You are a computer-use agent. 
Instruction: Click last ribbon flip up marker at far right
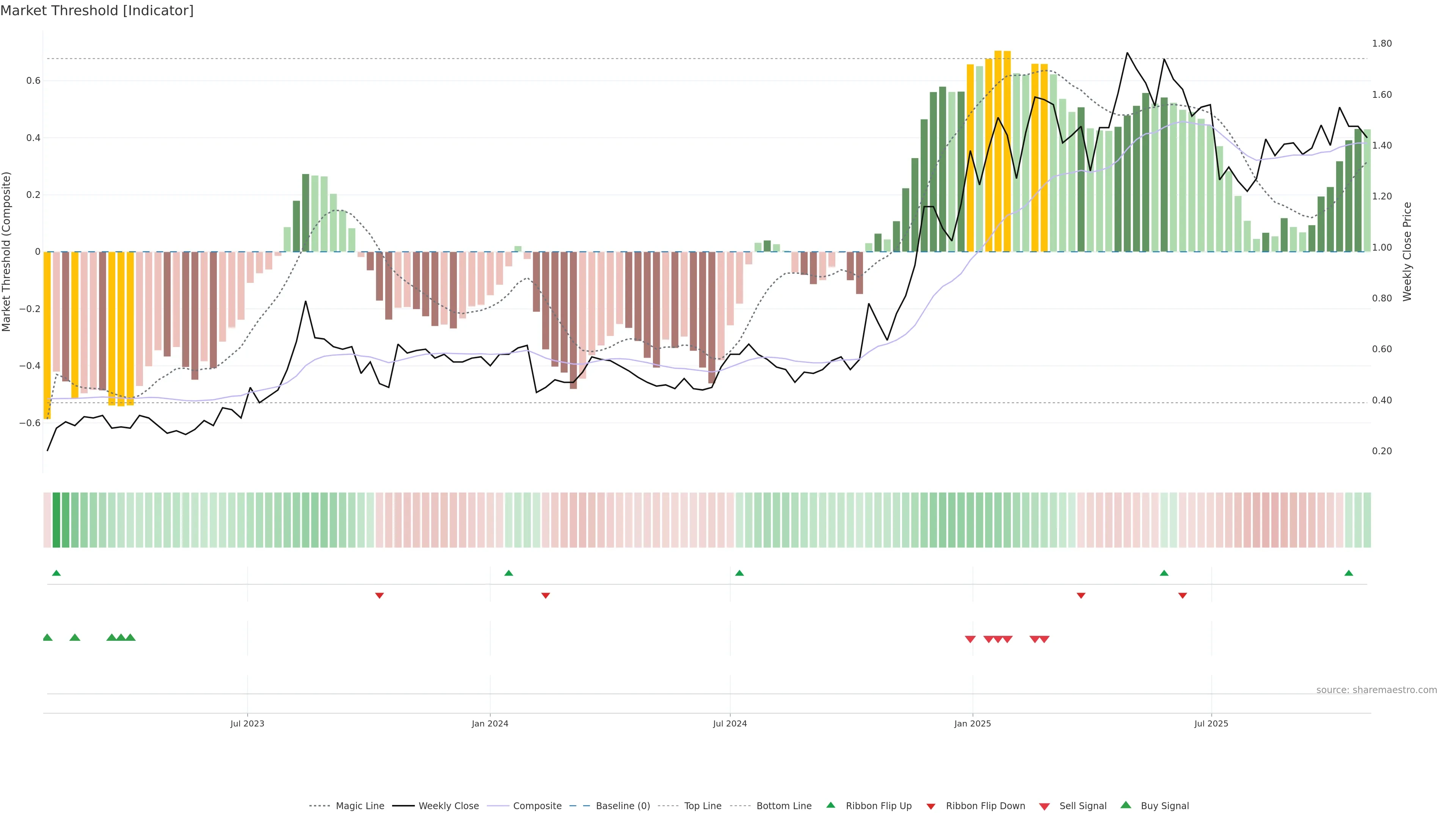(x=1349, y=573)
